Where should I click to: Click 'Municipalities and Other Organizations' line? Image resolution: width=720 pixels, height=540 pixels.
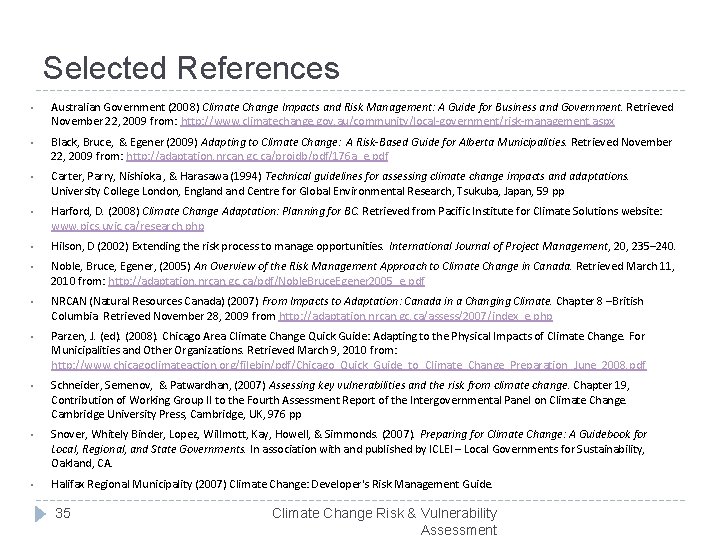pos(224,350)
